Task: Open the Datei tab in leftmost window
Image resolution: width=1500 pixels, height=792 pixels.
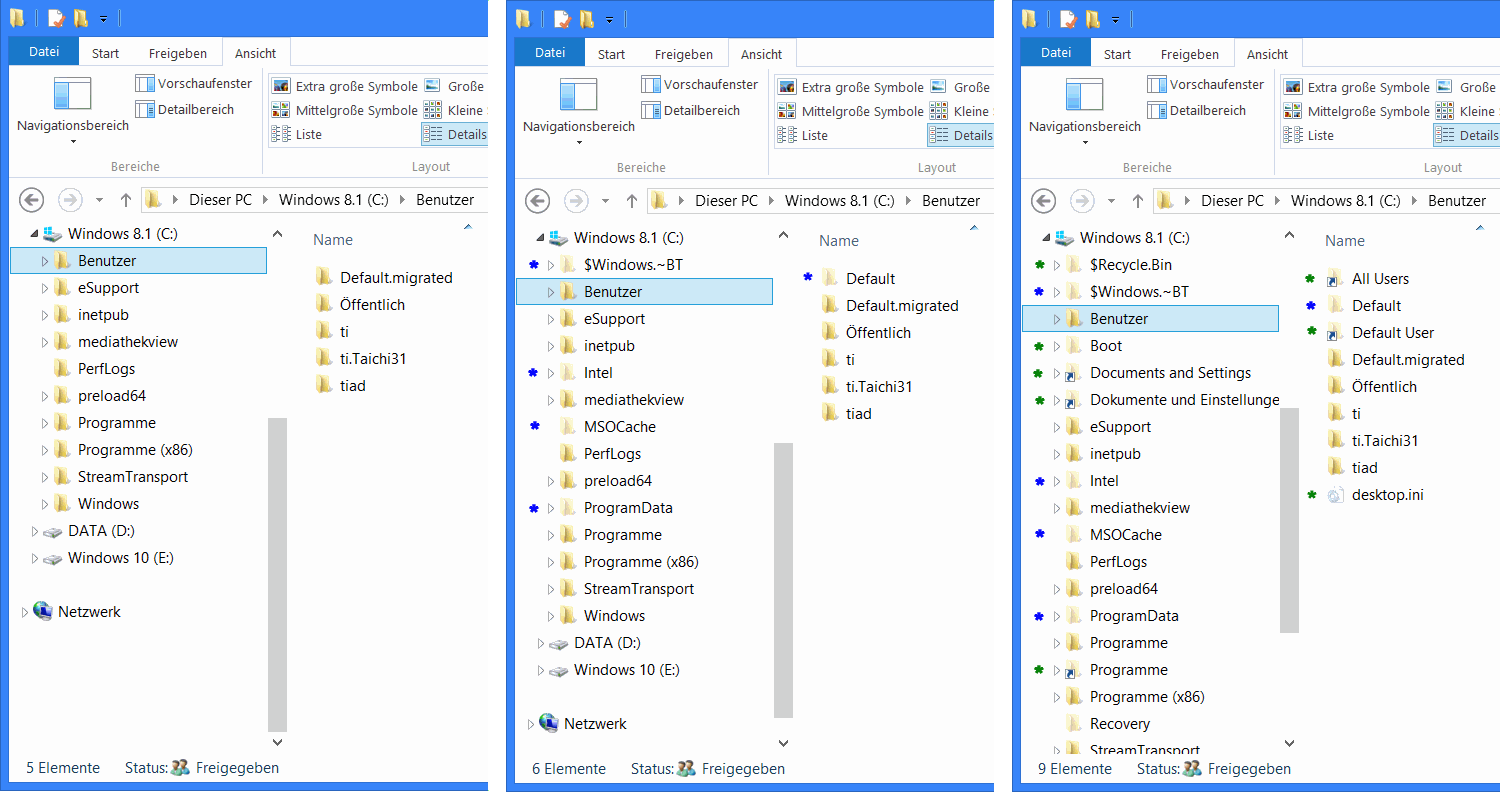Action: pos(43,52)
